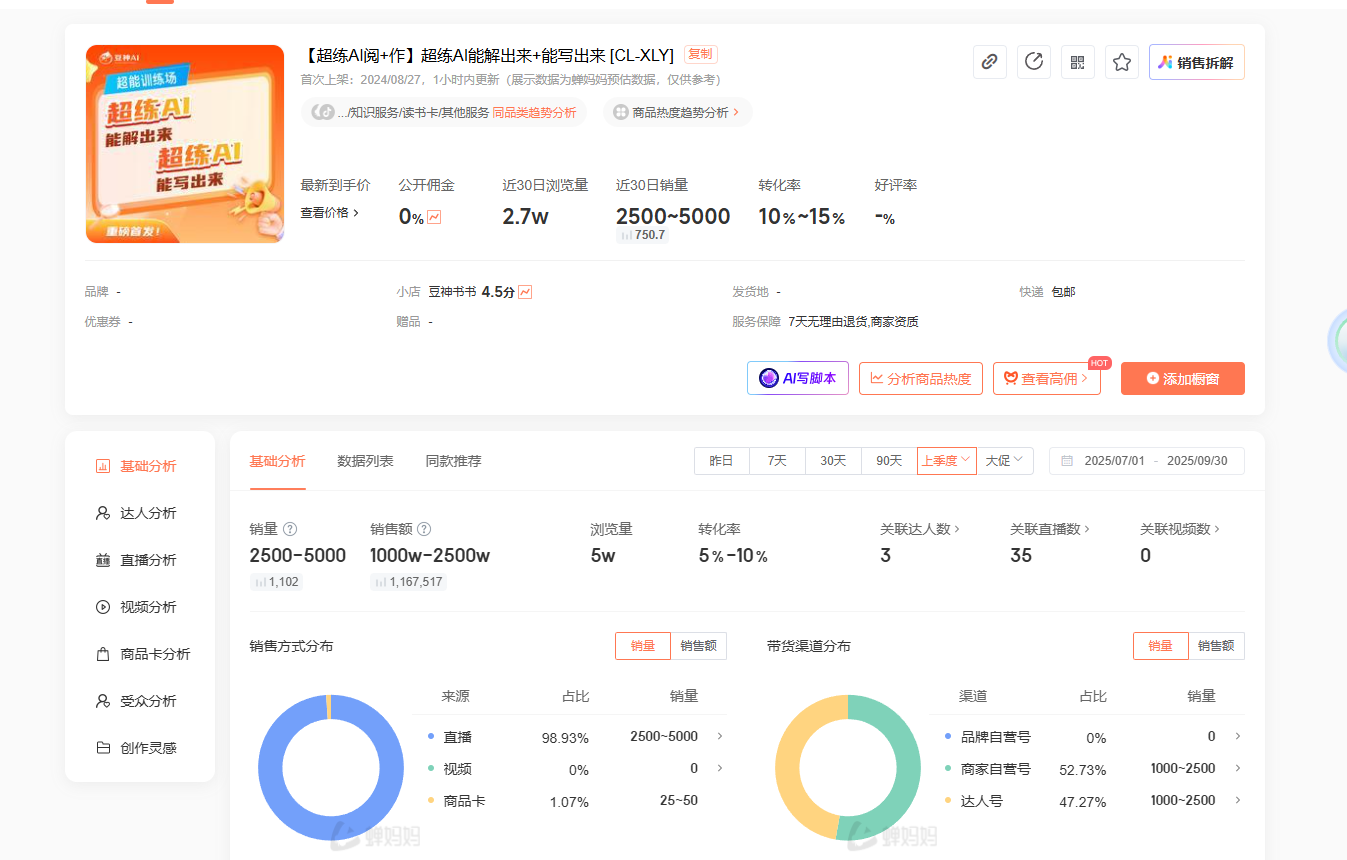Image resolution: width=1347 pixels, height=860 pixels.
Task: Click 查看高佣 button
Action: pyautogui.click(x=1047, y=378)
